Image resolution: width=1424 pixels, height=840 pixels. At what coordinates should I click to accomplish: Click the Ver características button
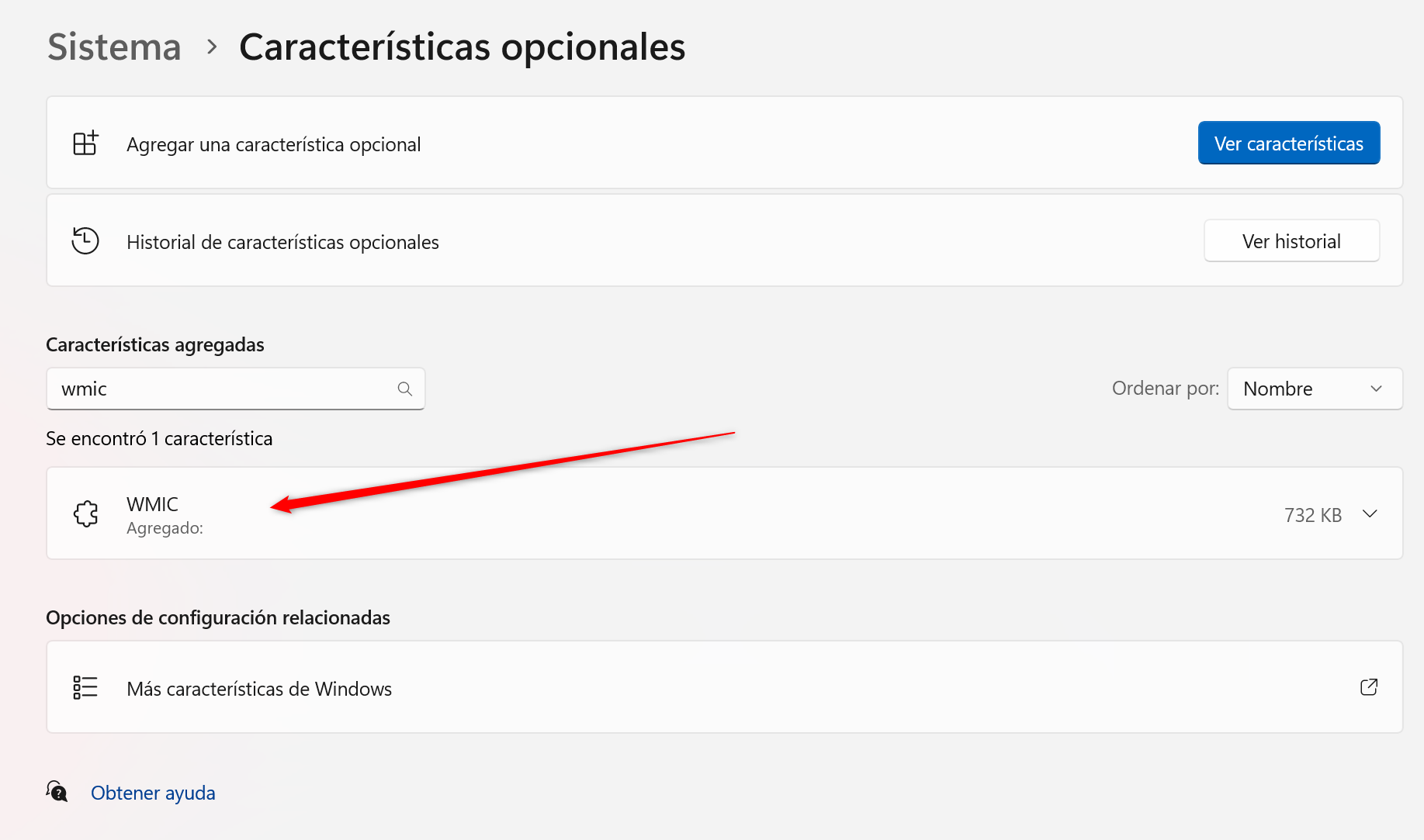1288,143
